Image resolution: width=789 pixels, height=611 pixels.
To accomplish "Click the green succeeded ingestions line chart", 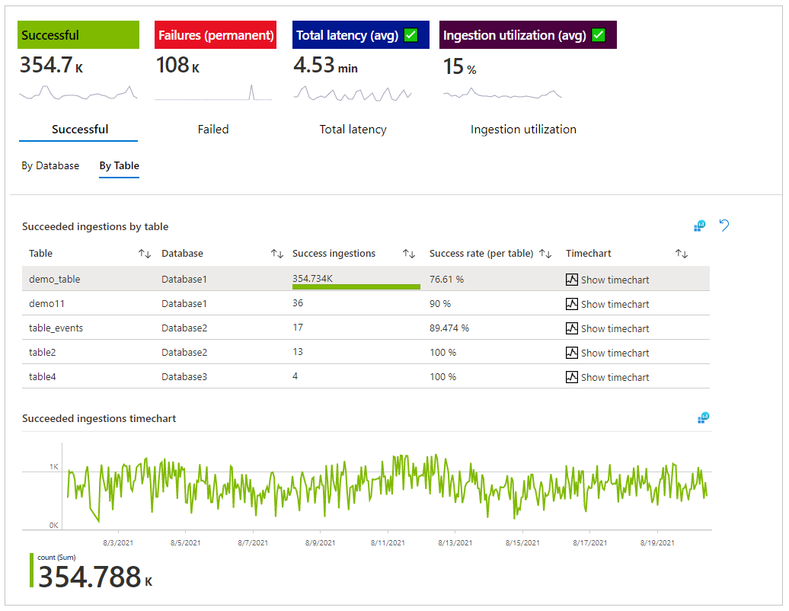I will 387,487.
